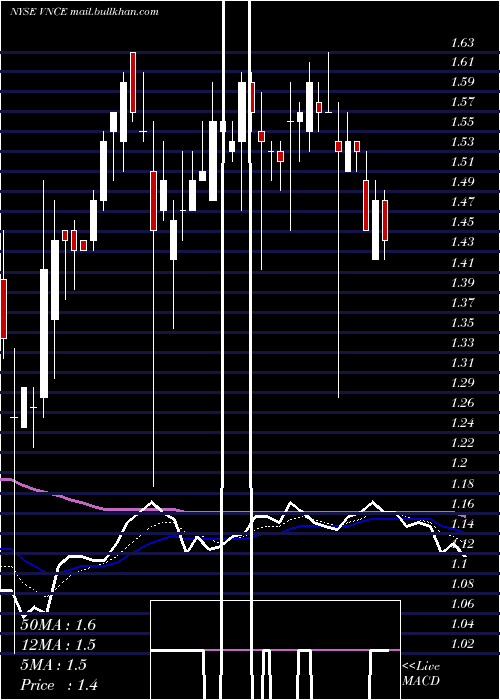
Task: Click the 5MA : 1.5 label
Action: [x=54, y=664]
